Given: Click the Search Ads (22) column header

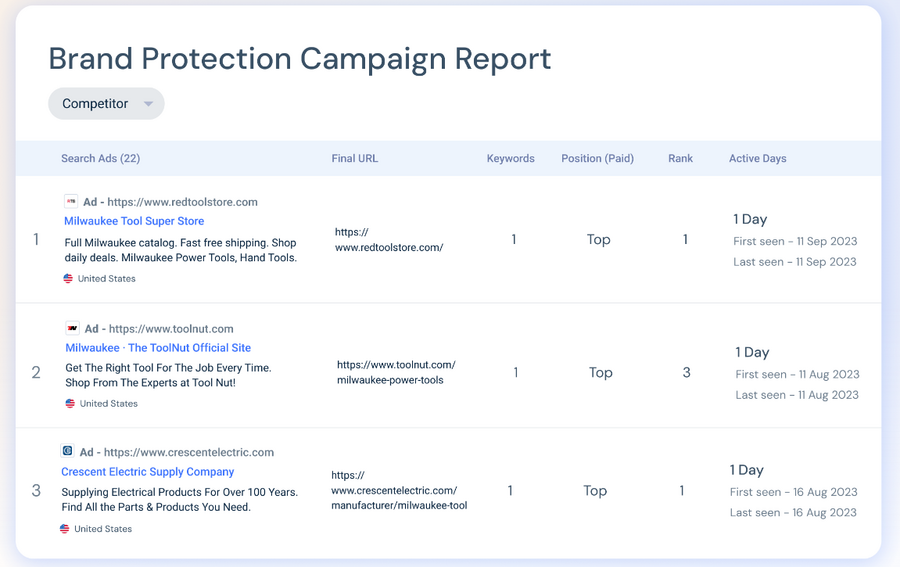Looking at the screenshot, I should coord(100,158).
